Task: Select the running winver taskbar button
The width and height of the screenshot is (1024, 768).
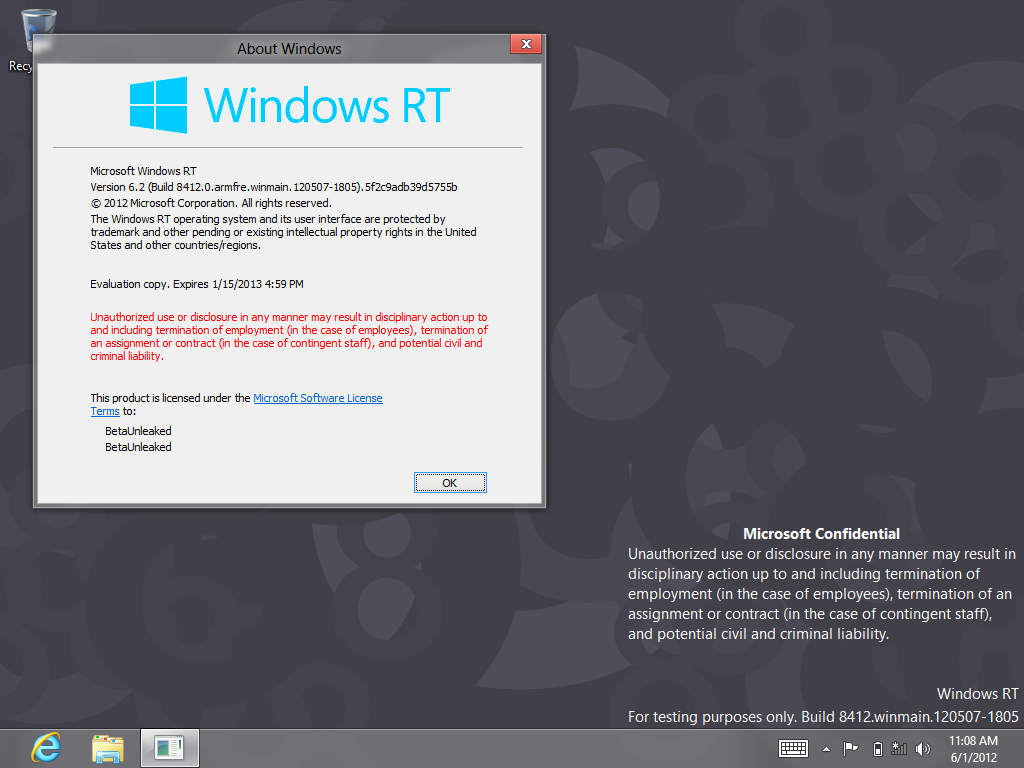Action: (170, 748)
